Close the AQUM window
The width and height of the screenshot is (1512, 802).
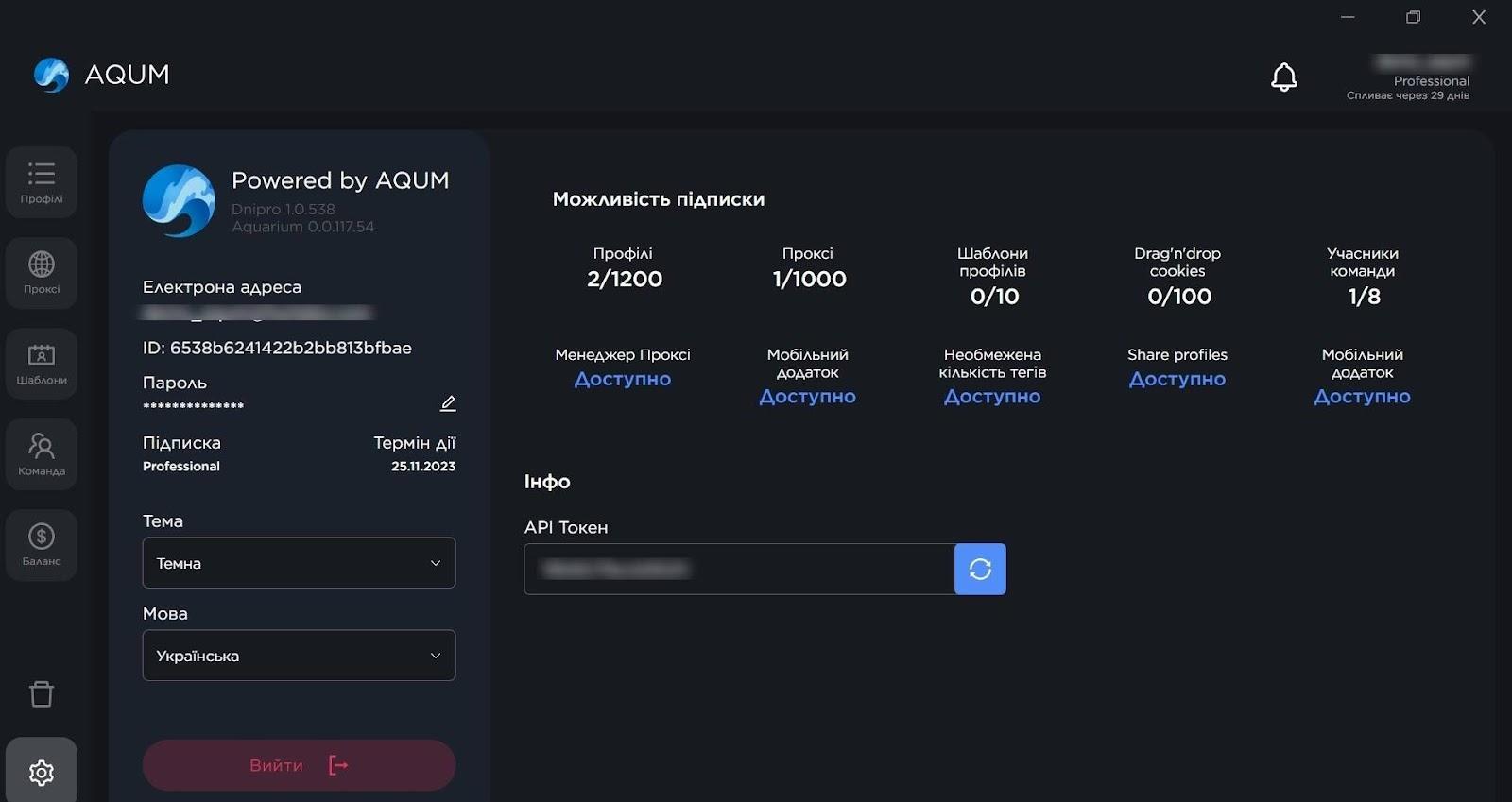1479,17
